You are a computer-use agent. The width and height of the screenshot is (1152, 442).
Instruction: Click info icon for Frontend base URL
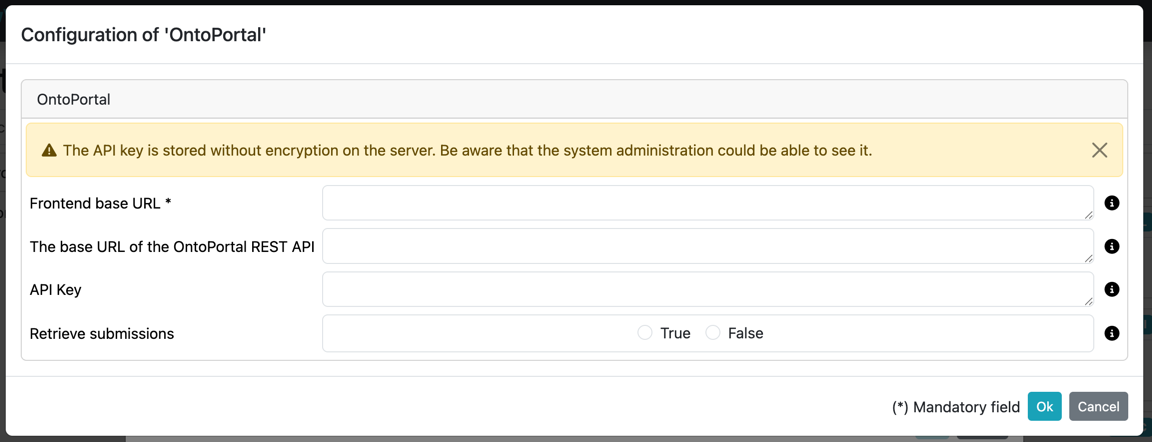(x=1112, y=203)
